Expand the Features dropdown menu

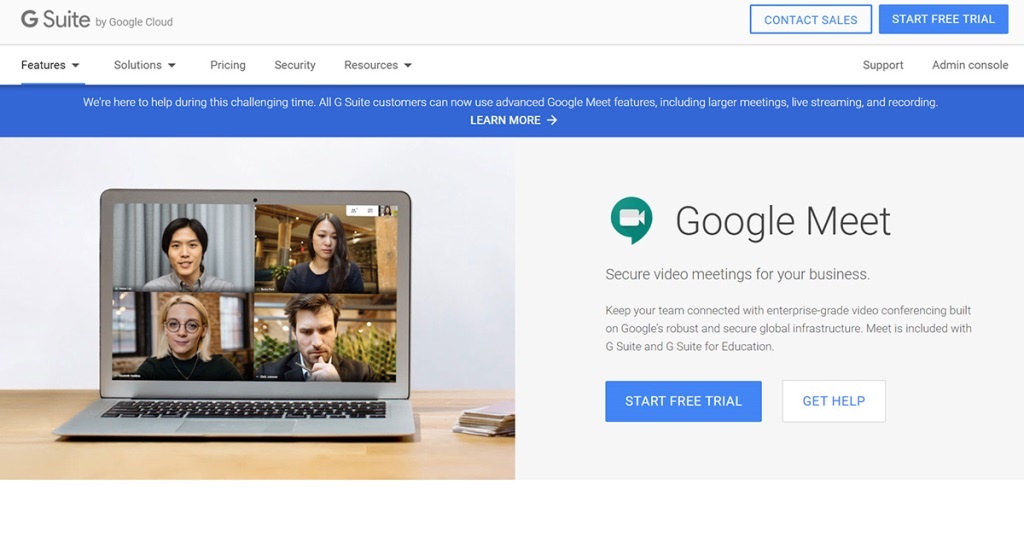[50, 65]
